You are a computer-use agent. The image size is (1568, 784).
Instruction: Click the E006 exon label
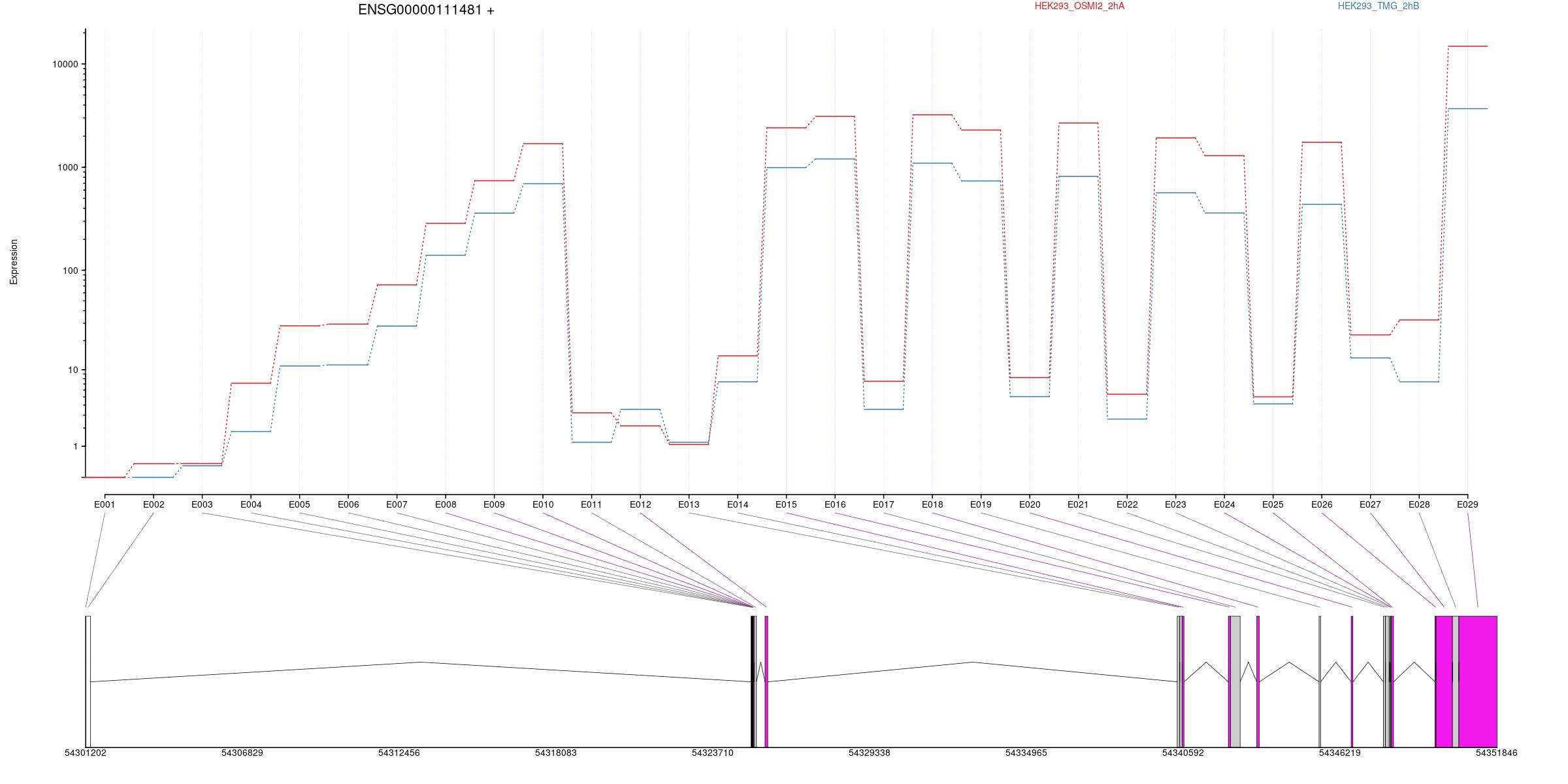[348, 504]
